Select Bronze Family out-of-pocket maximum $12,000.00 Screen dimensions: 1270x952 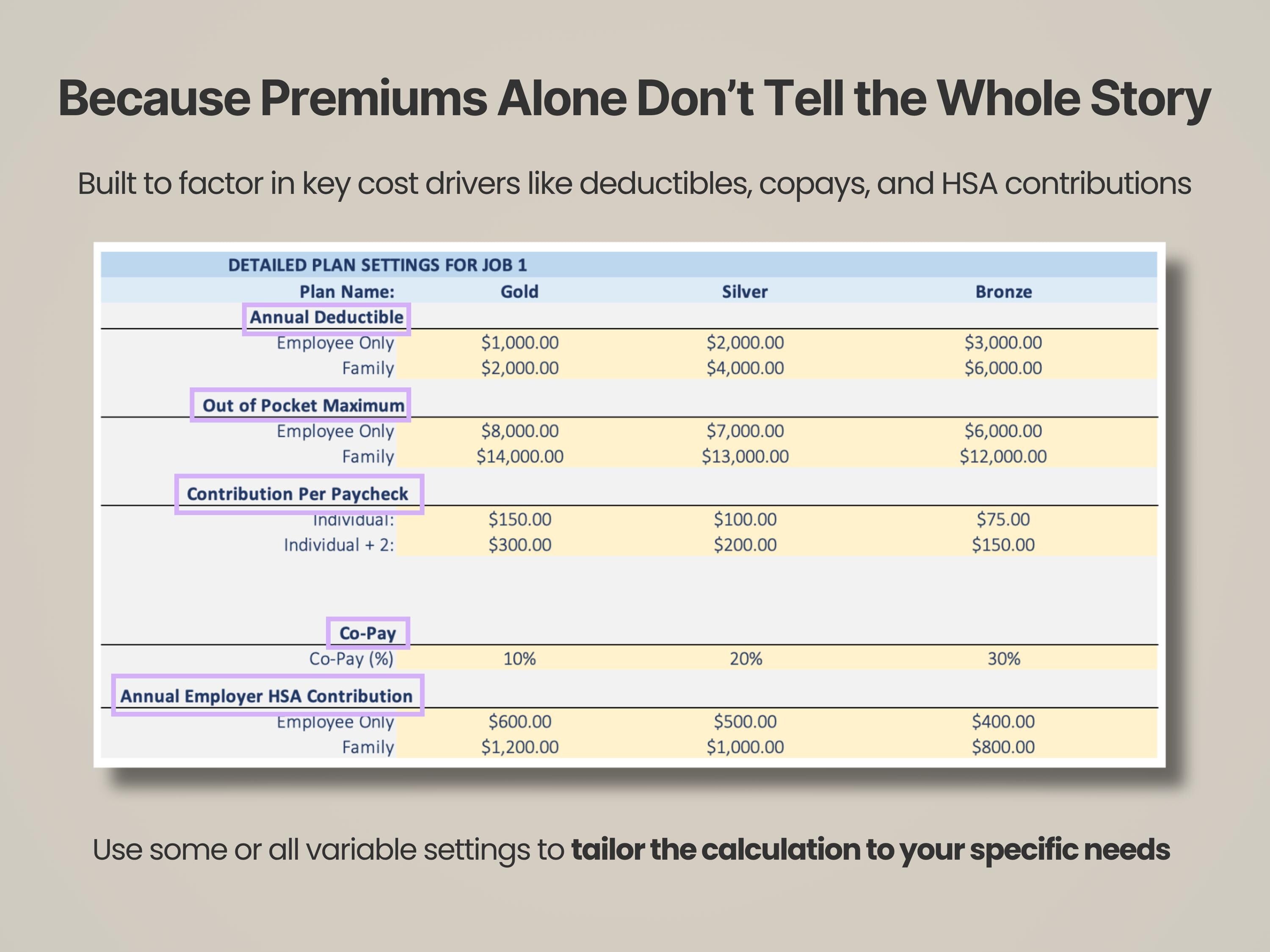pyautogui.click(x=1002, y=456)
